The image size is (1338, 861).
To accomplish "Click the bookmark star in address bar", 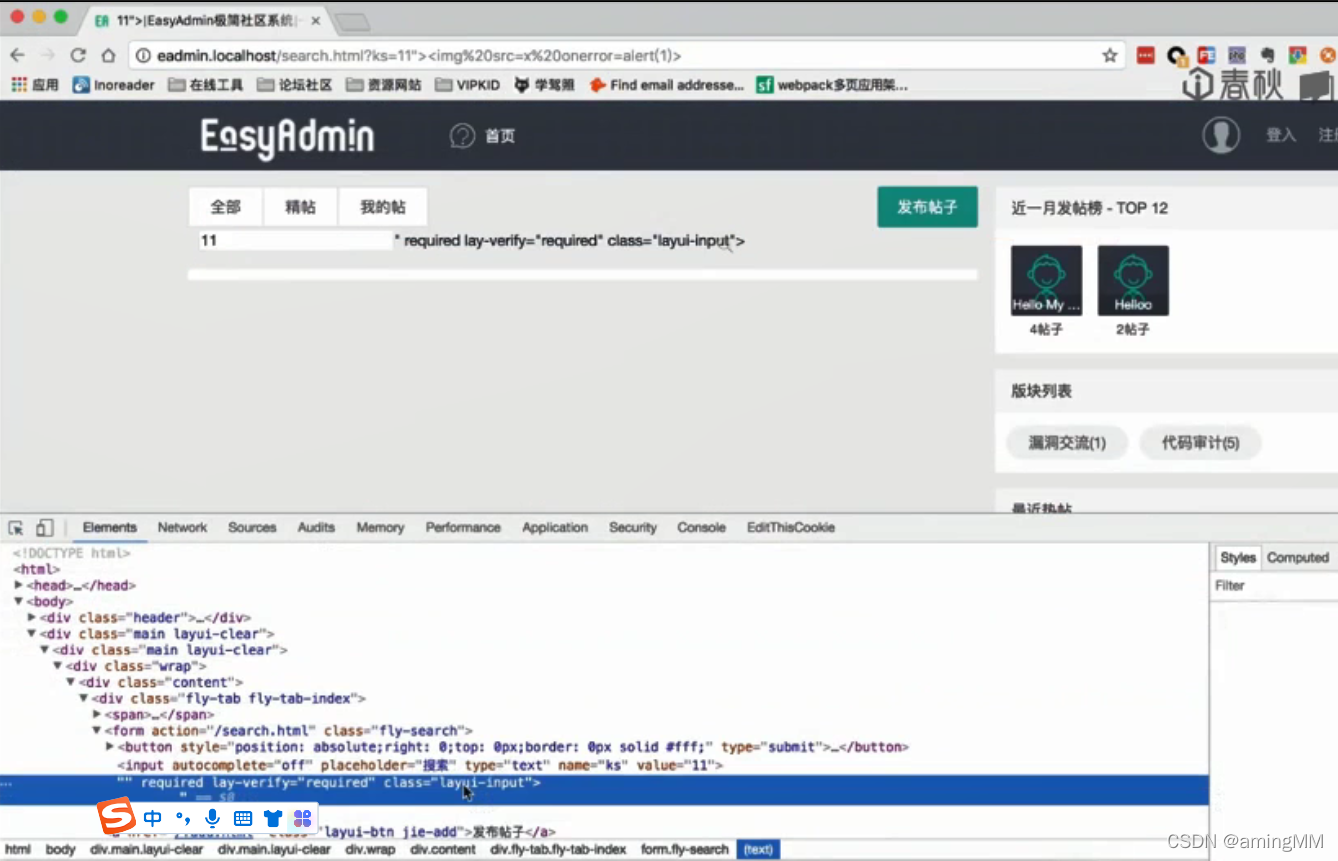I will pos(1110,56).
